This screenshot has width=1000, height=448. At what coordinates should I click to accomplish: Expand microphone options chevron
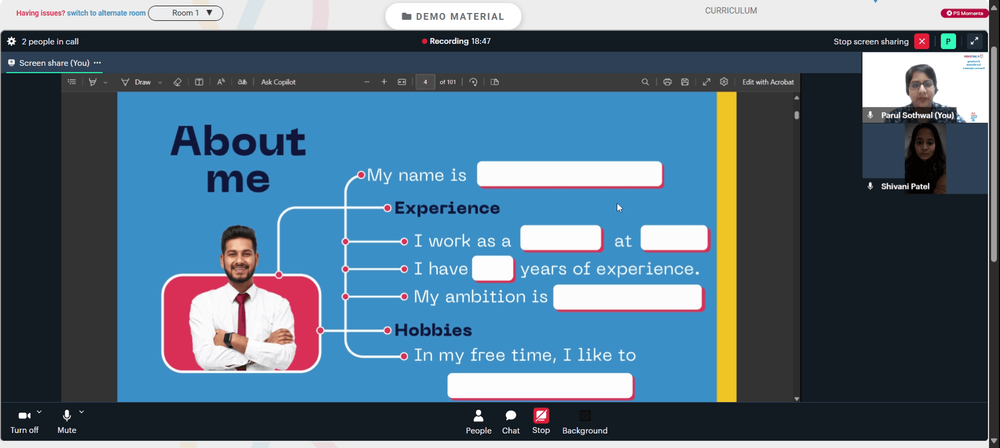coord(82,412)
